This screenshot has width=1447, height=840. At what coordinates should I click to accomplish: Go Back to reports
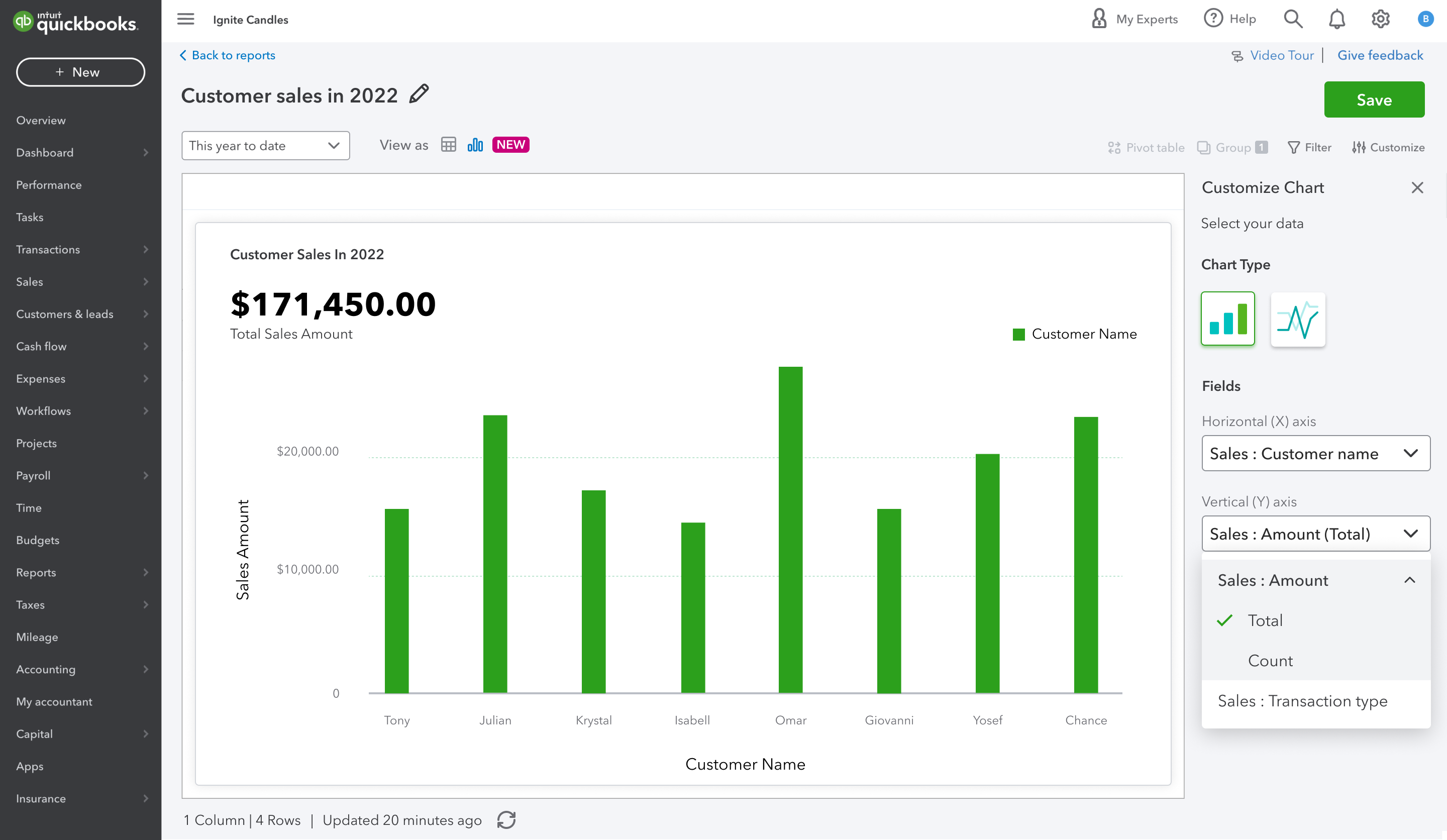point(228,55)
